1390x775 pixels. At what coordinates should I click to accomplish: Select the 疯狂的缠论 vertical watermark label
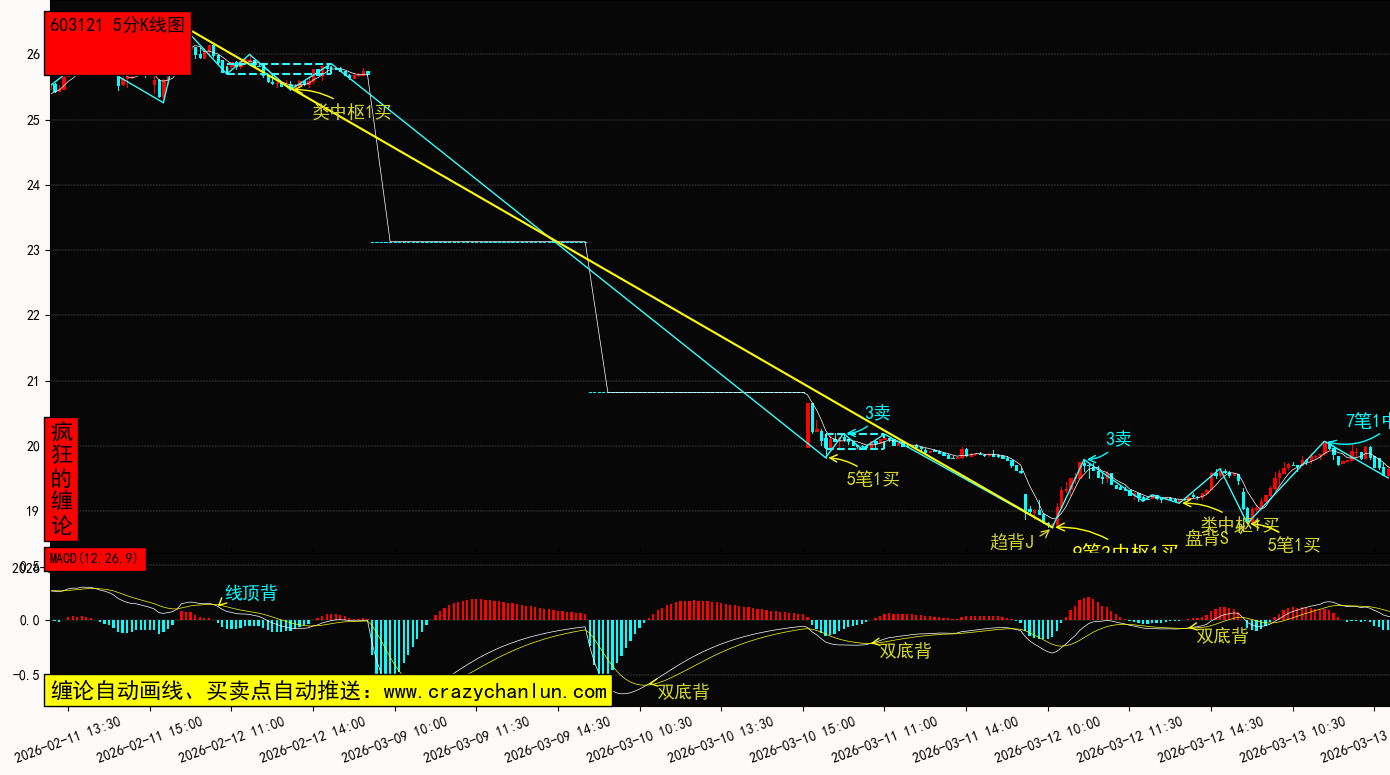(61, 479)
